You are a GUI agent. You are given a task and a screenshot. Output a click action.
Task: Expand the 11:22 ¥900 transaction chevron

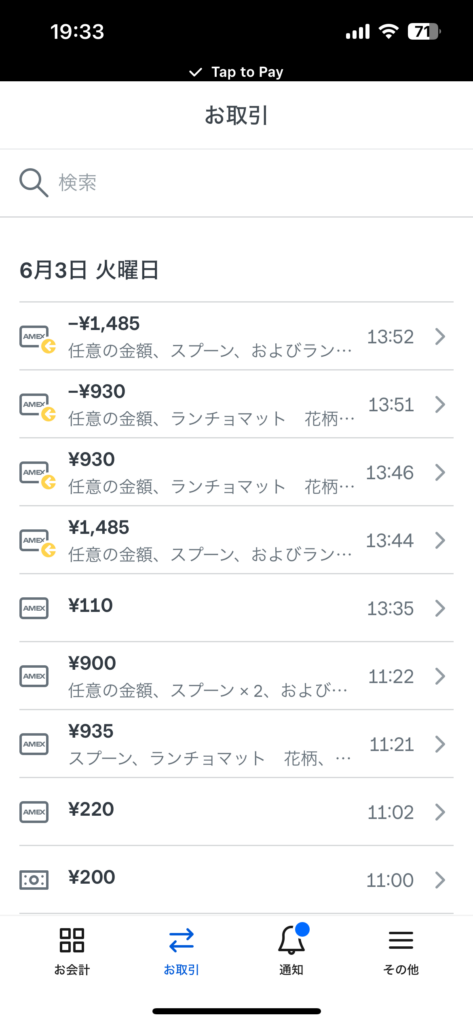(x=440, y=676)
